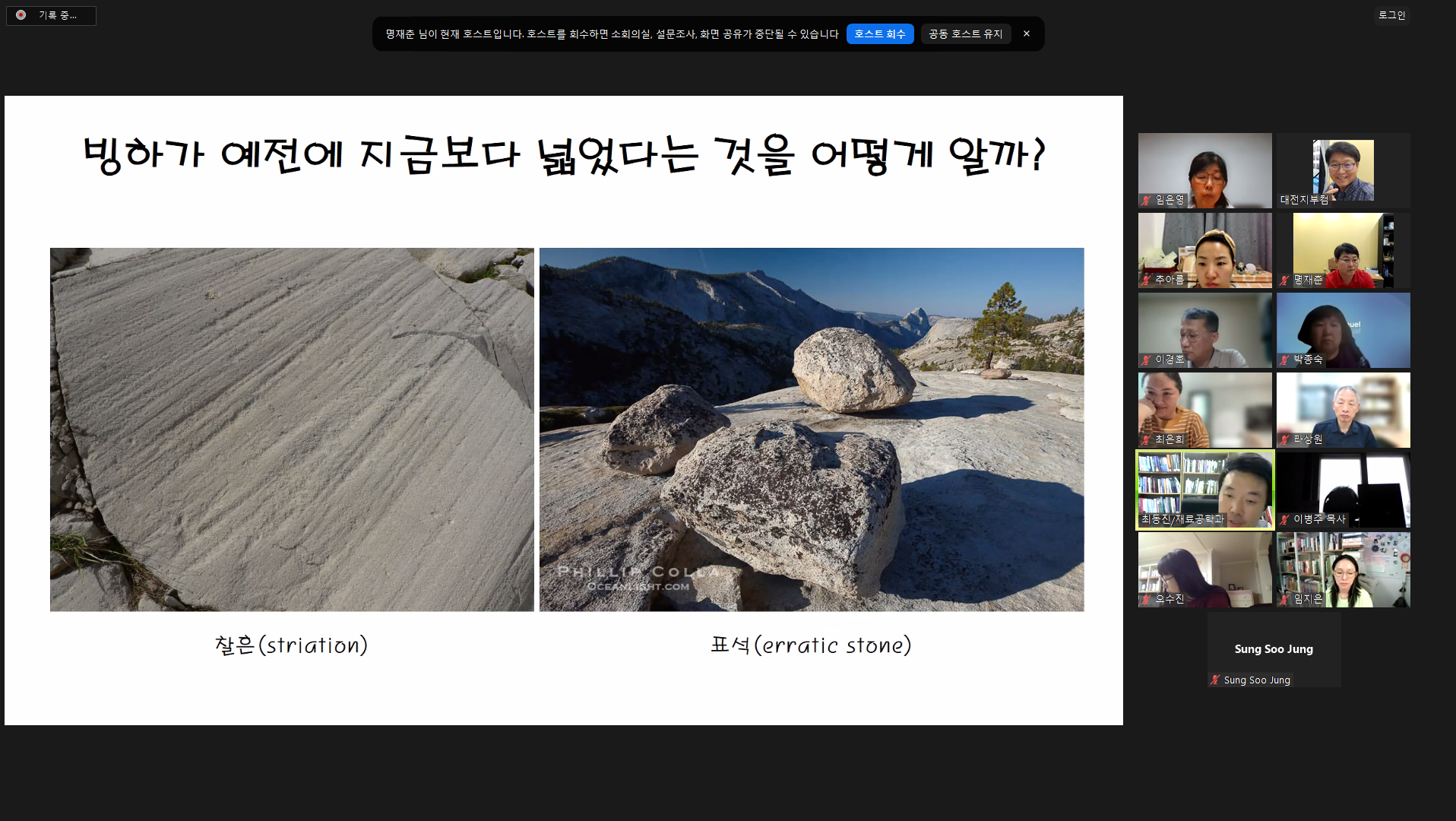Viewport: 1456px width, 821px height.
Task: Click the '공동 호스트 유지' button
Action: click(x=966, y=34)
